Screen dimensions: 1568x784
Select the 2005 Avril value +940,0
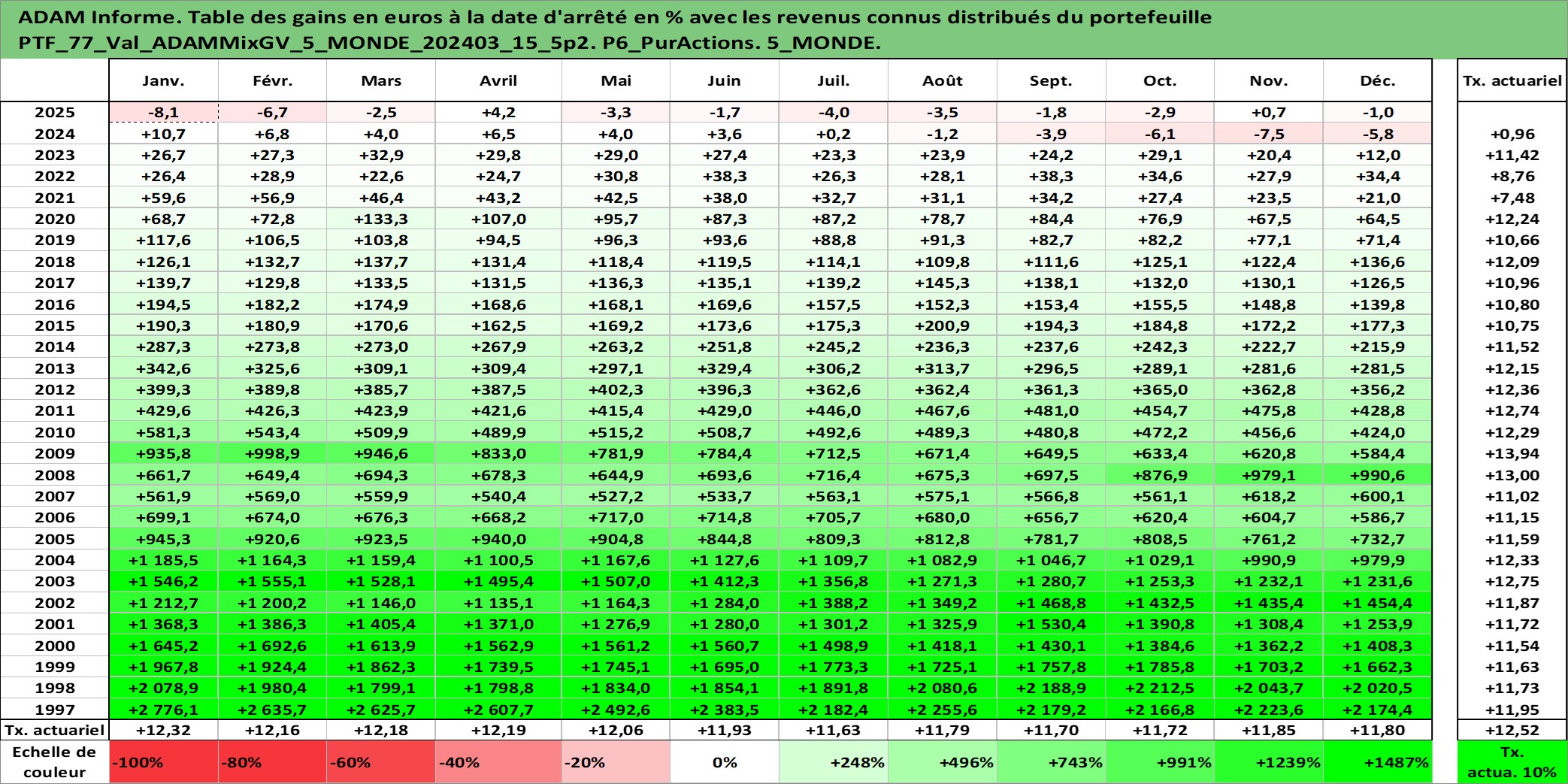pyautogui.click(x=498, y=539)
